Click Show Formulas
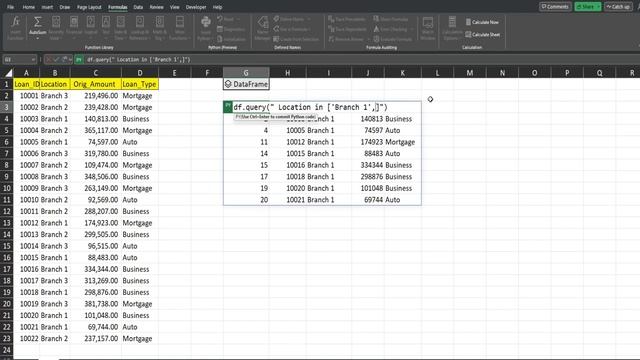Screen dimensions: 640x360 (x=391, y=19)
